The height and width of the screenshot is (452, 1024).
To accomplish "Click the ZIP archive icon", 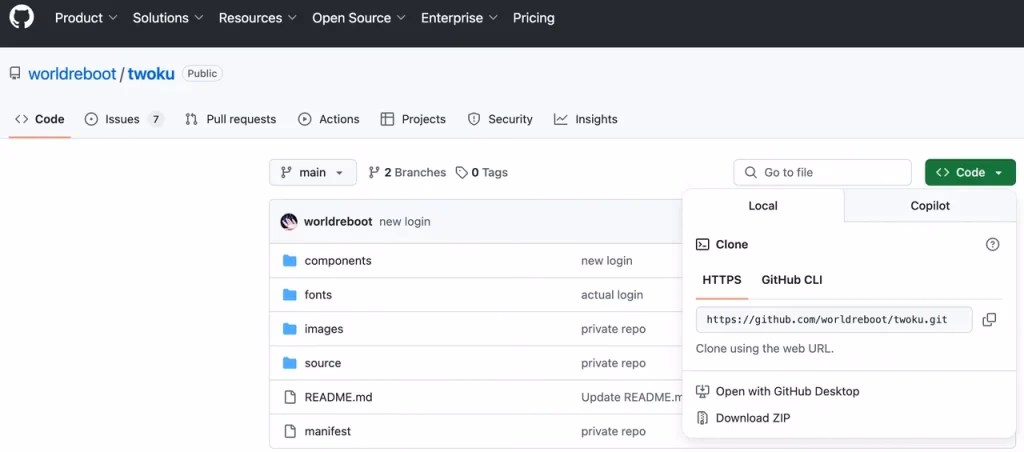I will [x=703, y=418].
